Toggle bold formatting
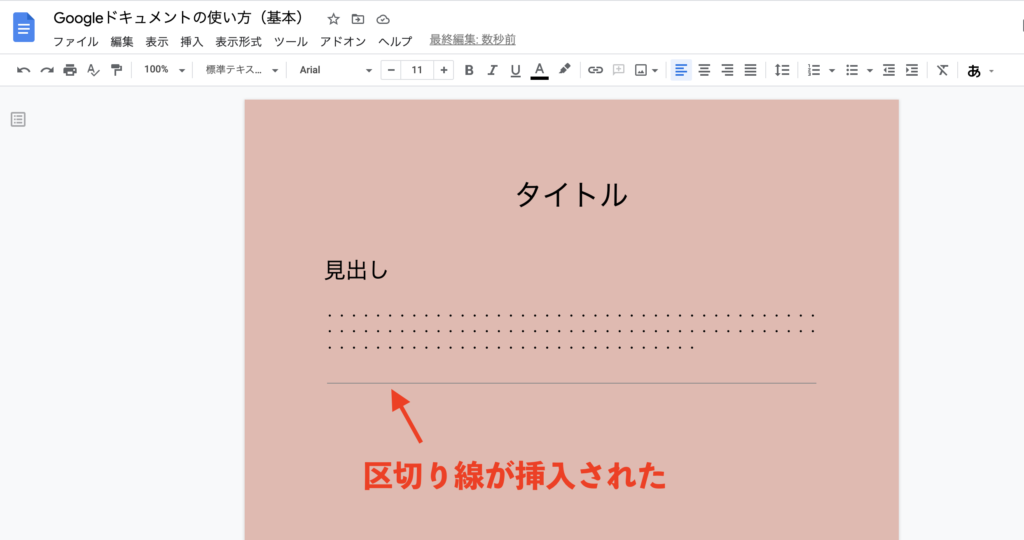Screen dimensions: 1024x540 pos(469,70)
